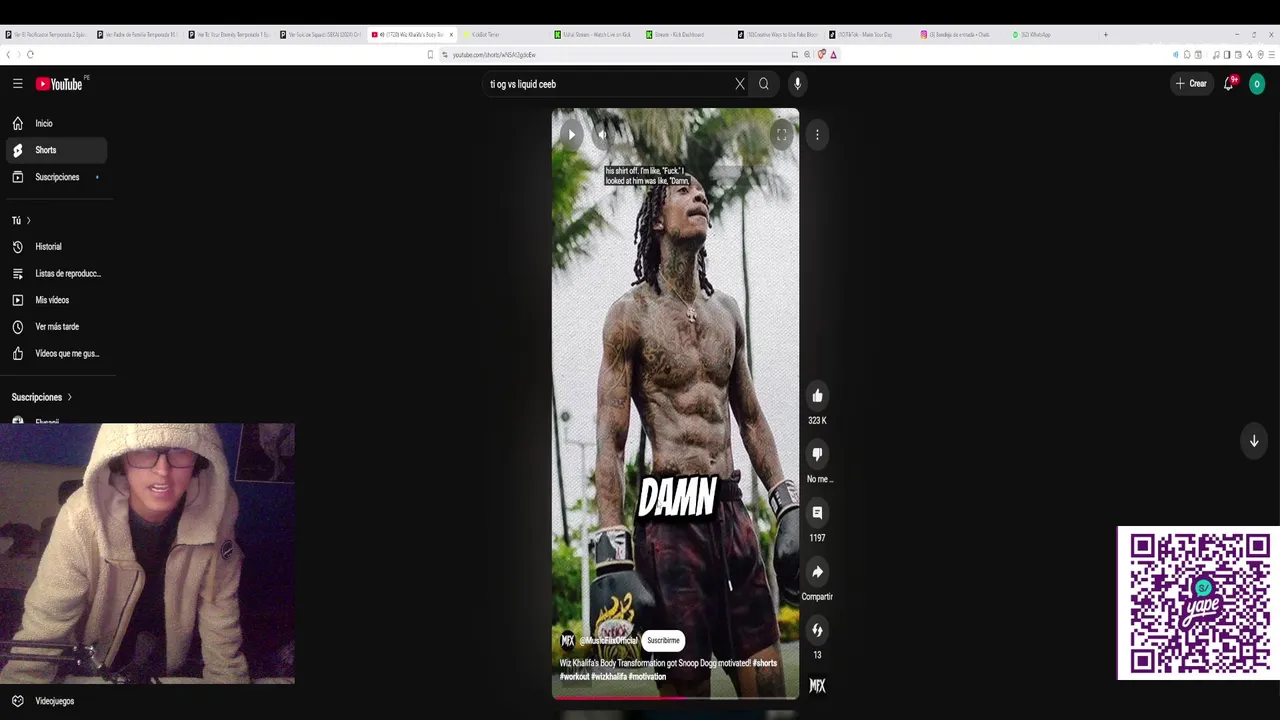Go to the next Short with down arrow
This screenshot has height=720, width=1280.
pos(1254,441)
